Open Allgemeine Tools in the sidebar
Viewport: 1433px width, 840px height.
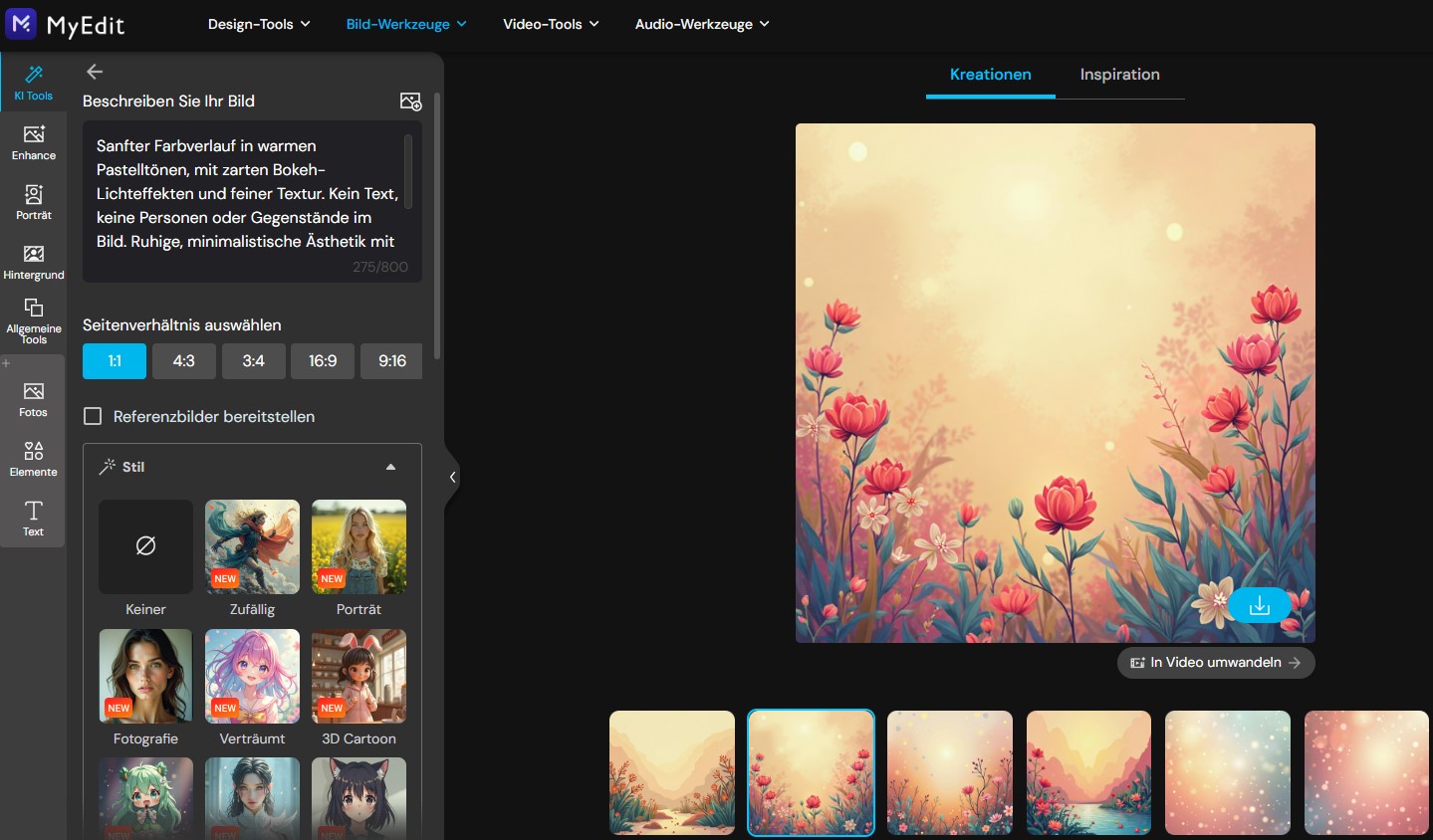pos(33,320)
